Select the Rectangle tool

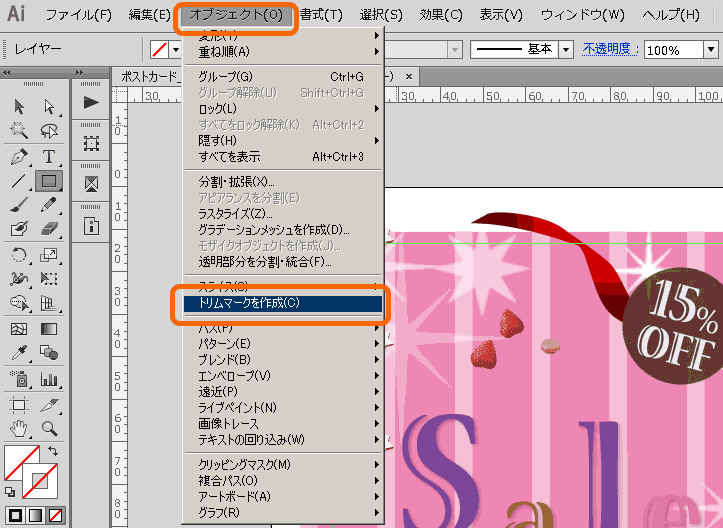pos(48,181)
